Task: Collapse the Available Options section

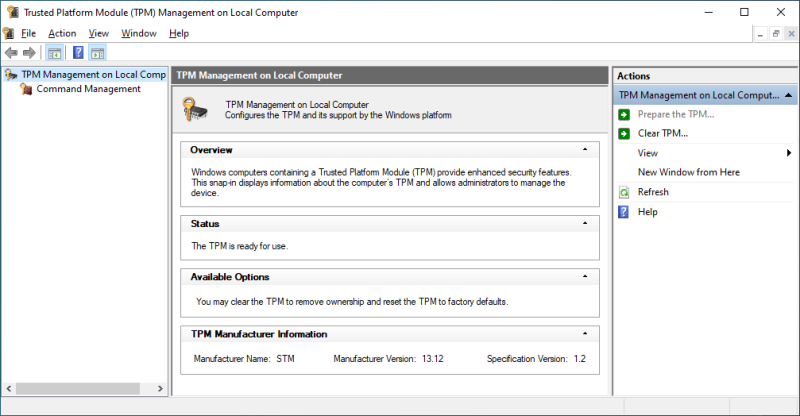Action: (x=585, y=276)
